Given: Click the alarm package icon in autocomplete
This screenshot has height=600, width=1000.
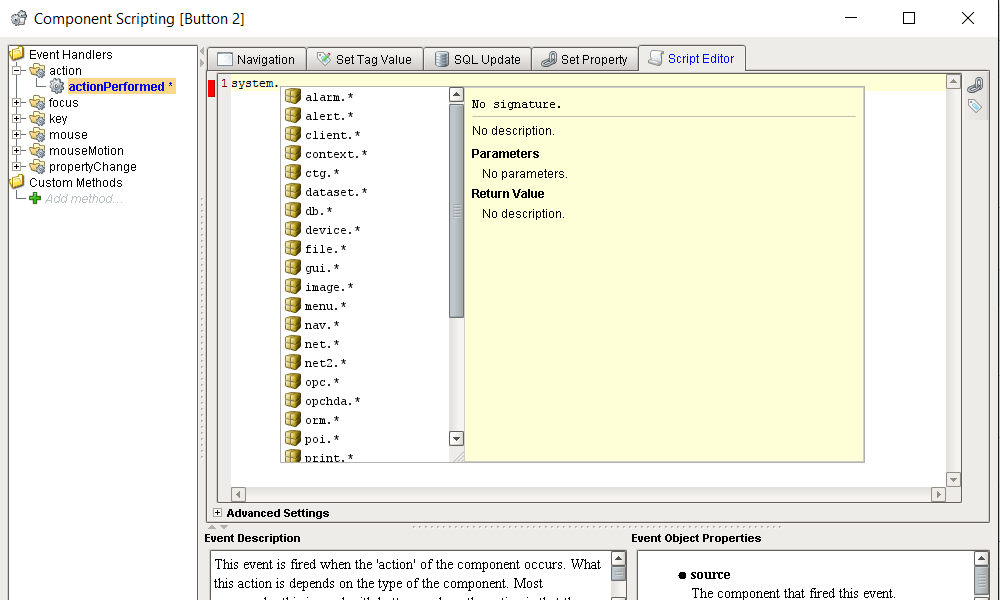Looking at the screenshot, I should (x=293, y=96).
